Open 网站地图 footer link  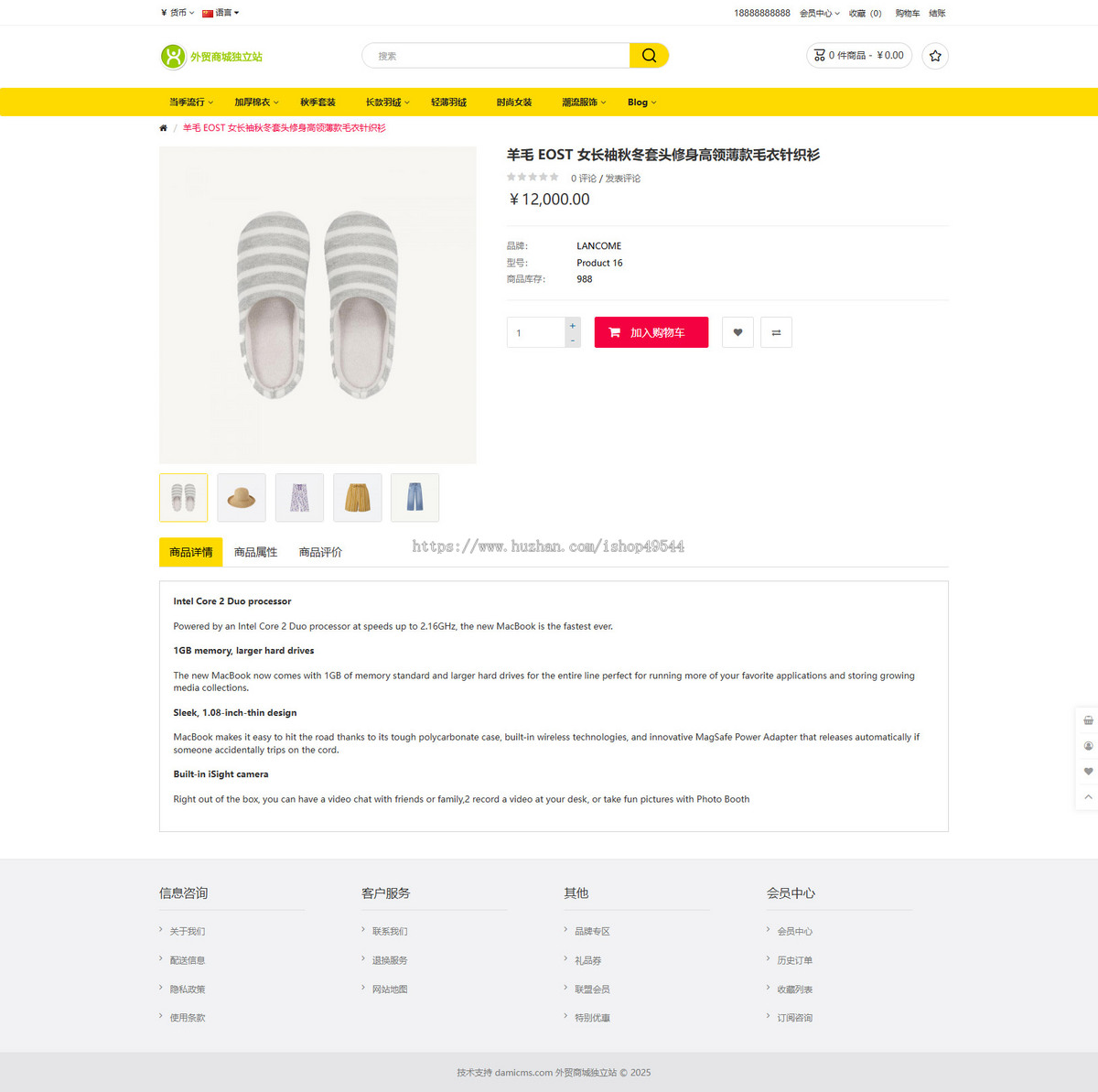tap(390, 989)
